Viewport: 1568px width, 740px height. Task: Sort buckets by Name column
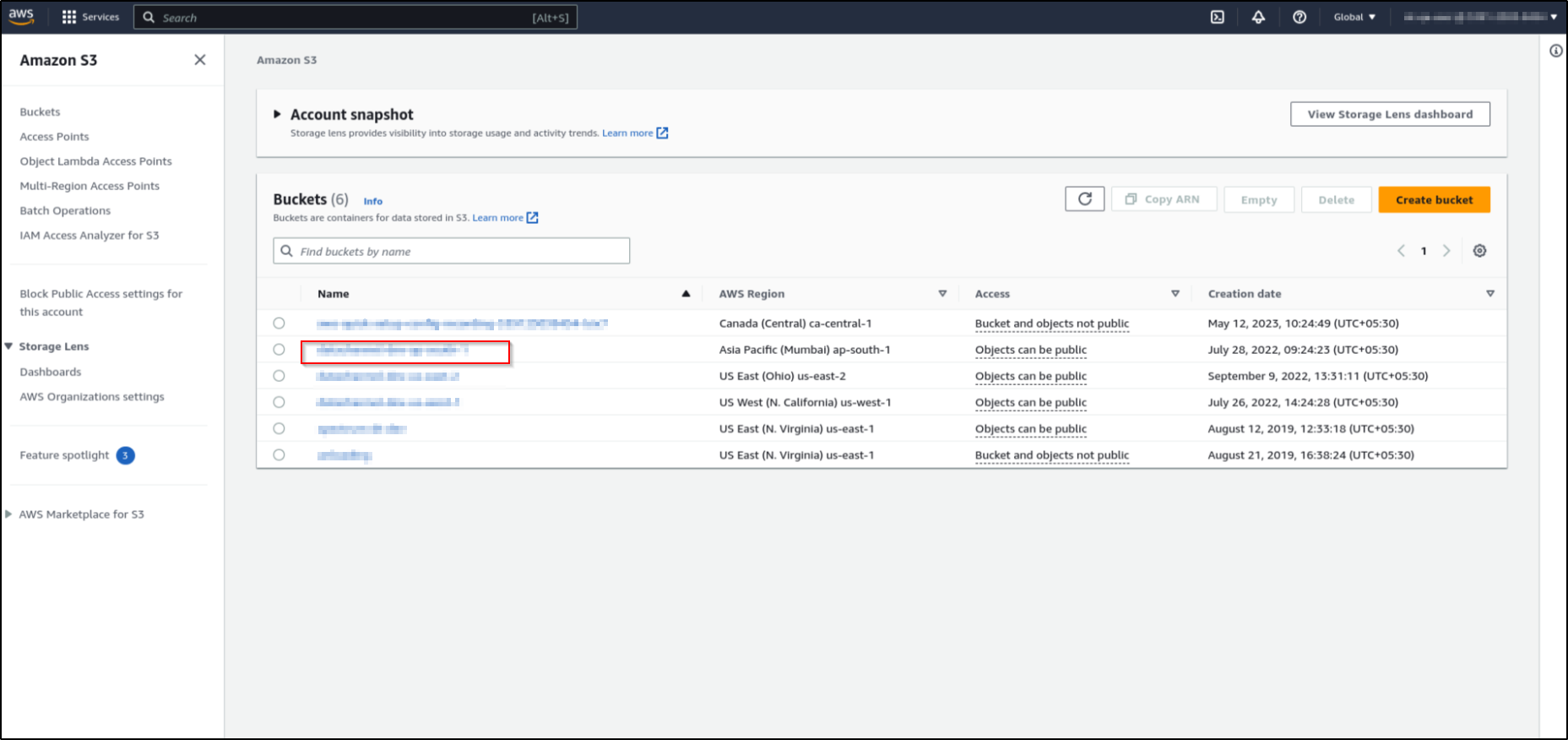(x=686, y=294)
